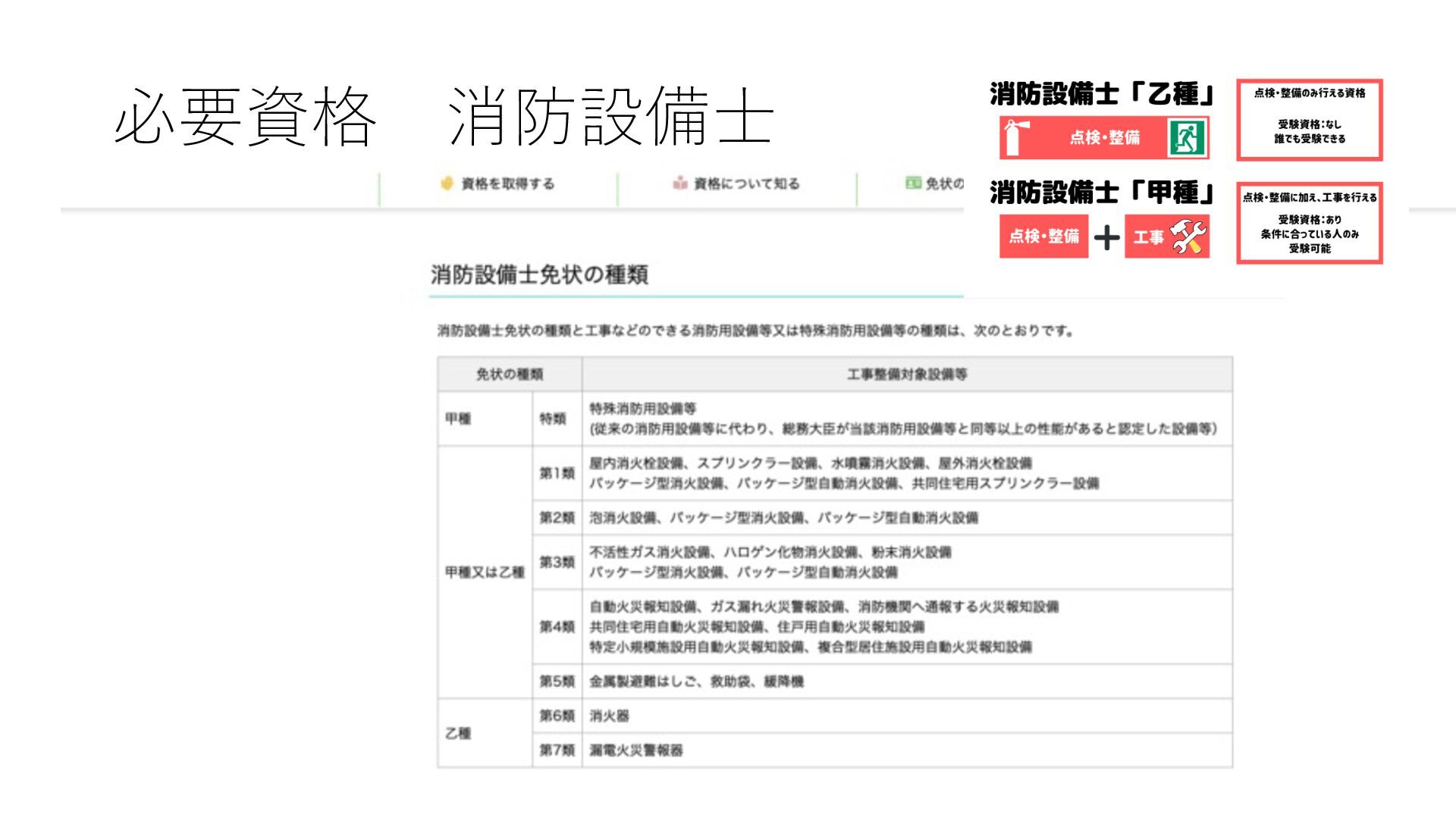Click the 点検・整備 banner under 乙種
Screen dimensions: 1456x819
coord(1104,137)
